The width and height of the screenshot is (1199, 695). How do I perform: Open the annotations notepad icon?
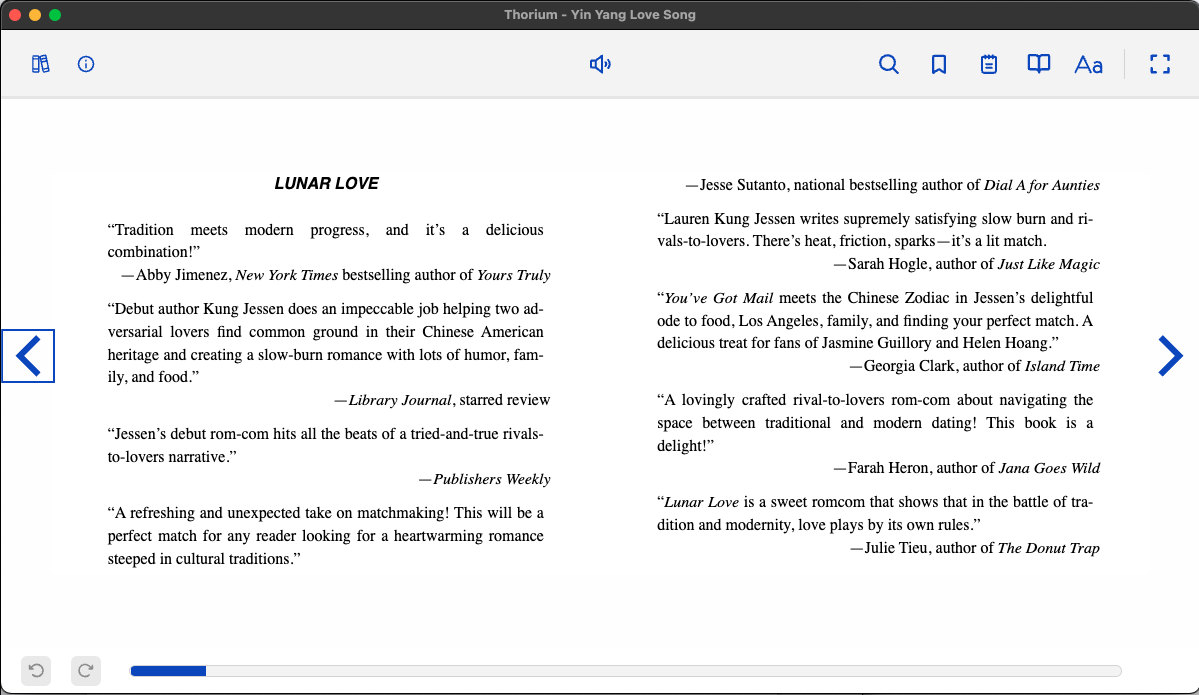pyautogui.click(x=988, y=64)
